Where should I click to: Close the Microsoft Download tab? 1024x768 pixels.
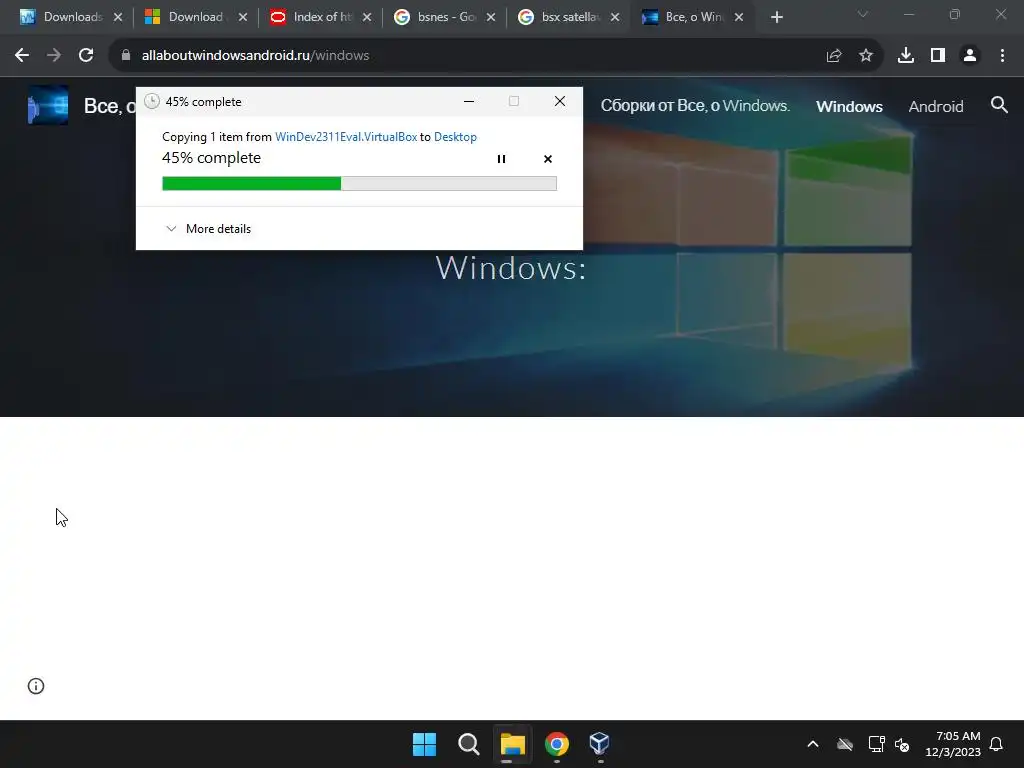click(243, 18)
